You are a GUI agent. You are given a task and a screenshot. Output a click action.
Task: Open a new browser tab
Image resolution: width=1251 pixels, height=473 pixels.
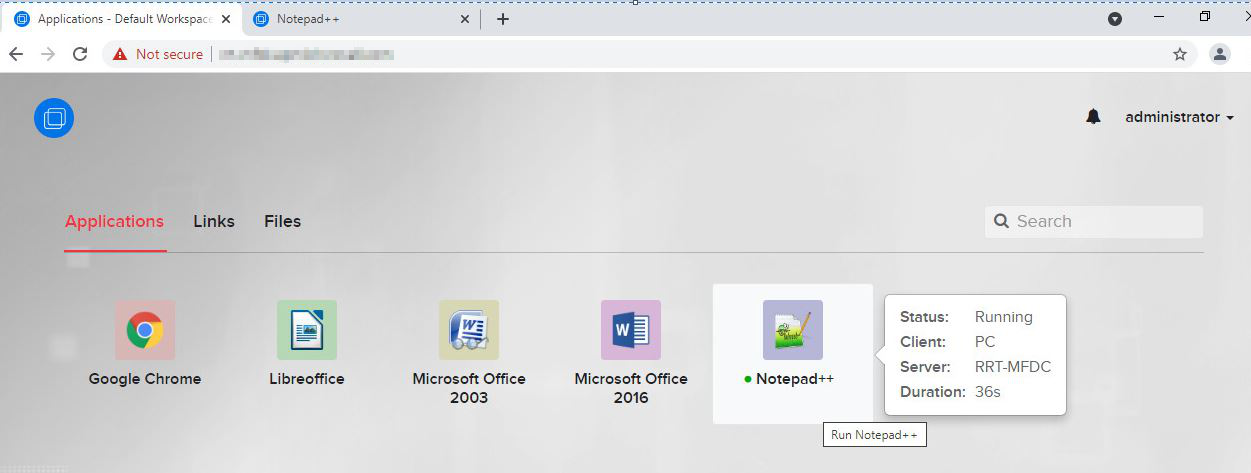tap(503, 19)
